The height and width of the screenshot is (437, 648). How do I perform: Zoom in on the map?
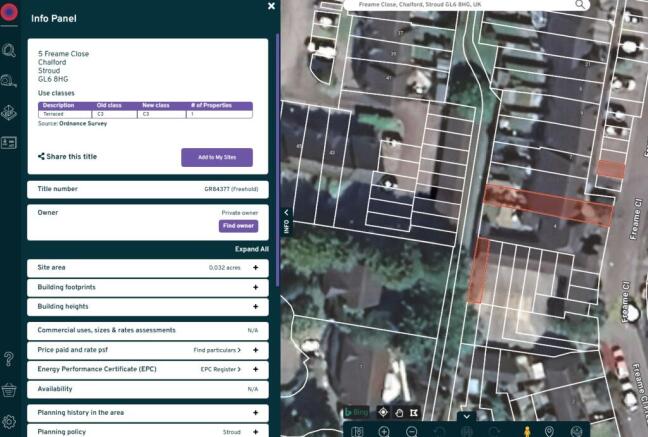384,431
